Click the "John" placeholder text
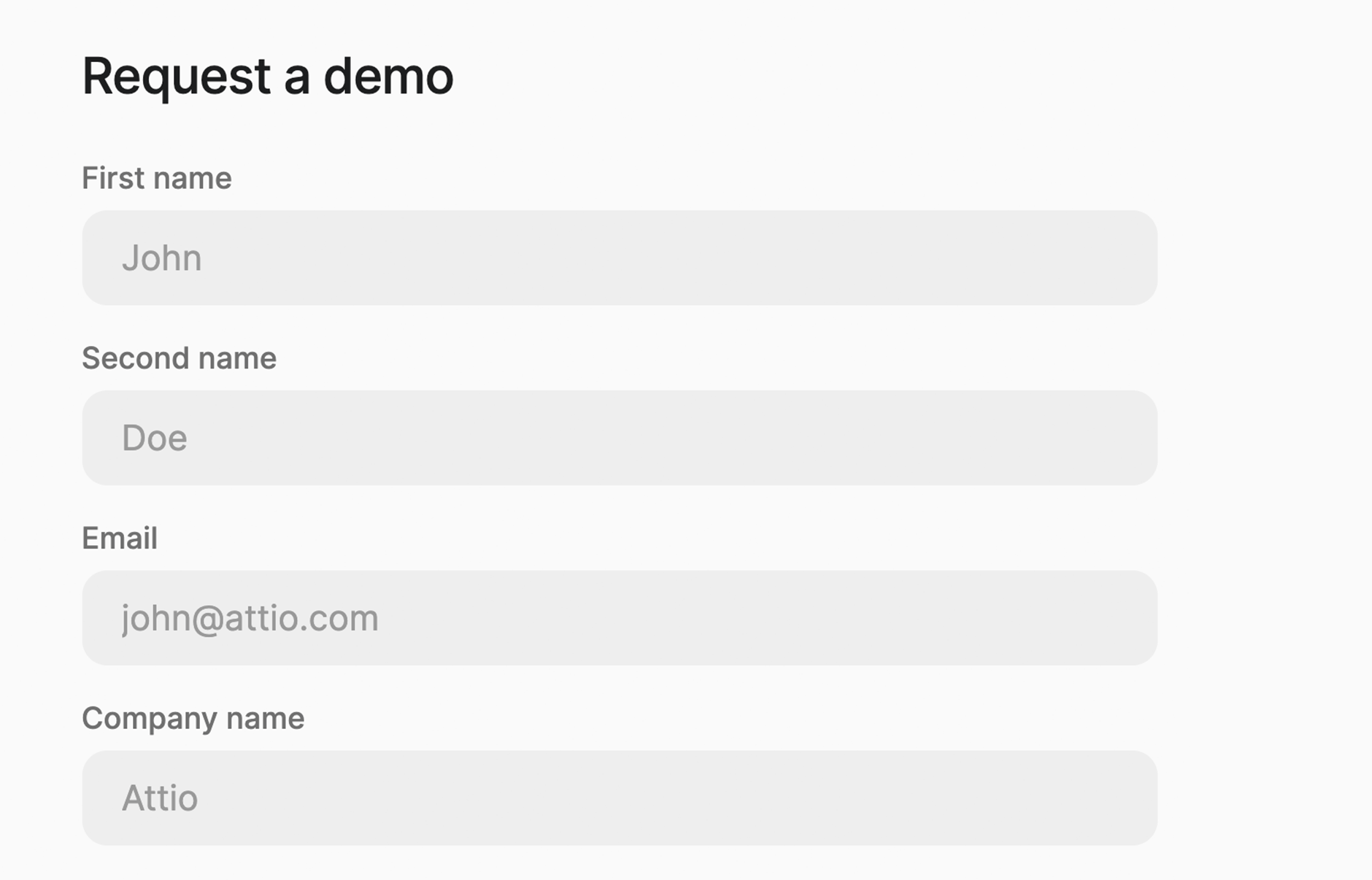 [x=161, y=258]
